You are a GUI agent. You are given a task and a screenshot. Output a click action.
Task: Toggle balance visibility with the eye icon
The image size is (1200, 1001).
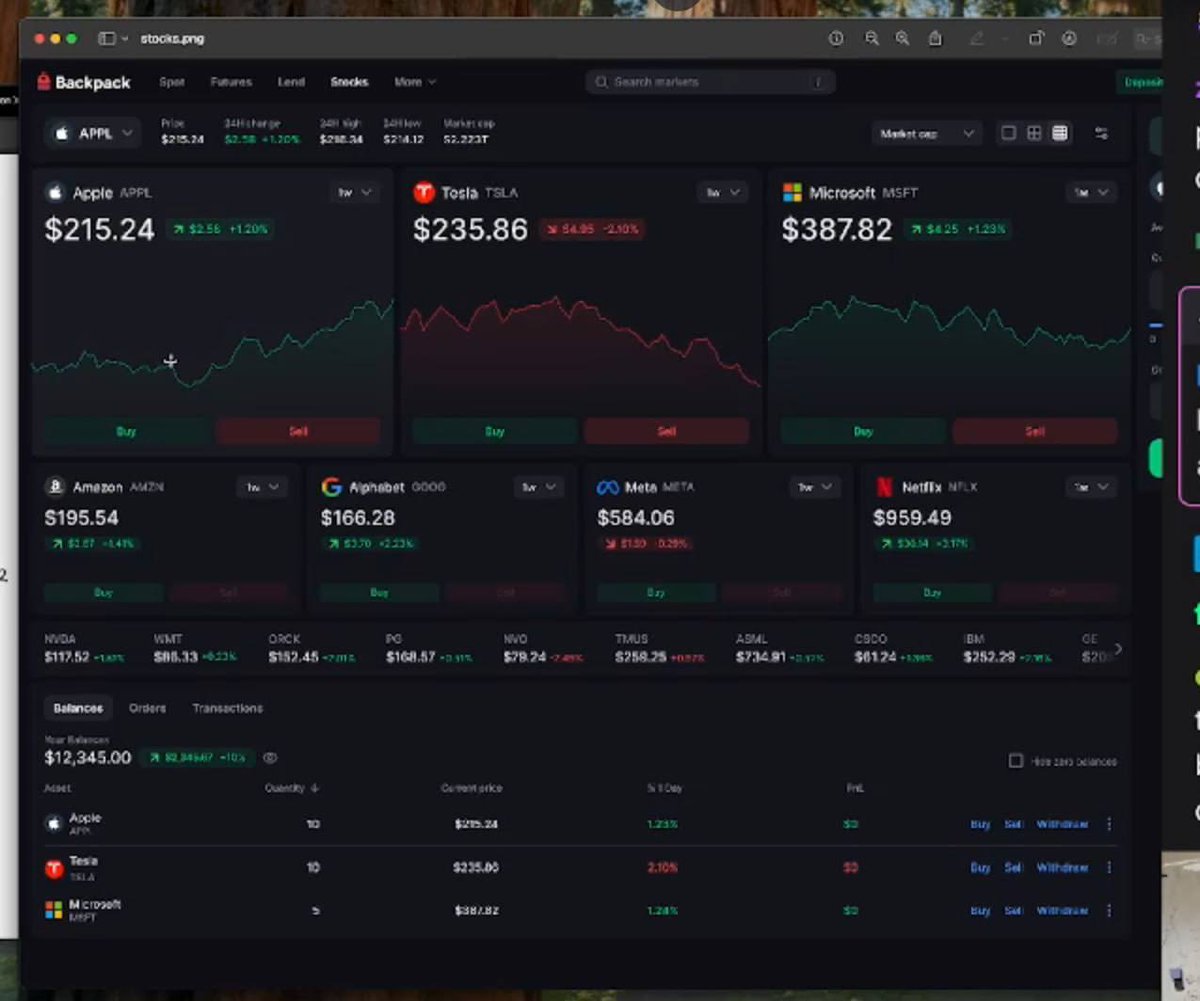point(270,758)
